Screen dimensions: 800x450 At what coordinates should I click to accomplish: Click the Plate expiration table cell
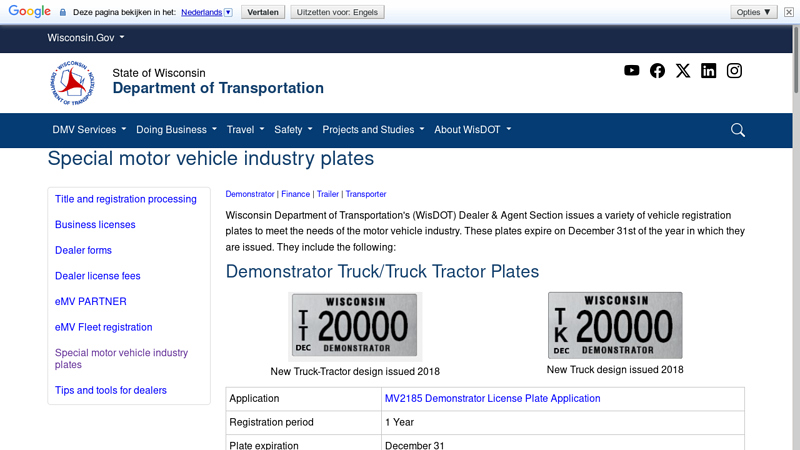[304, 444]
